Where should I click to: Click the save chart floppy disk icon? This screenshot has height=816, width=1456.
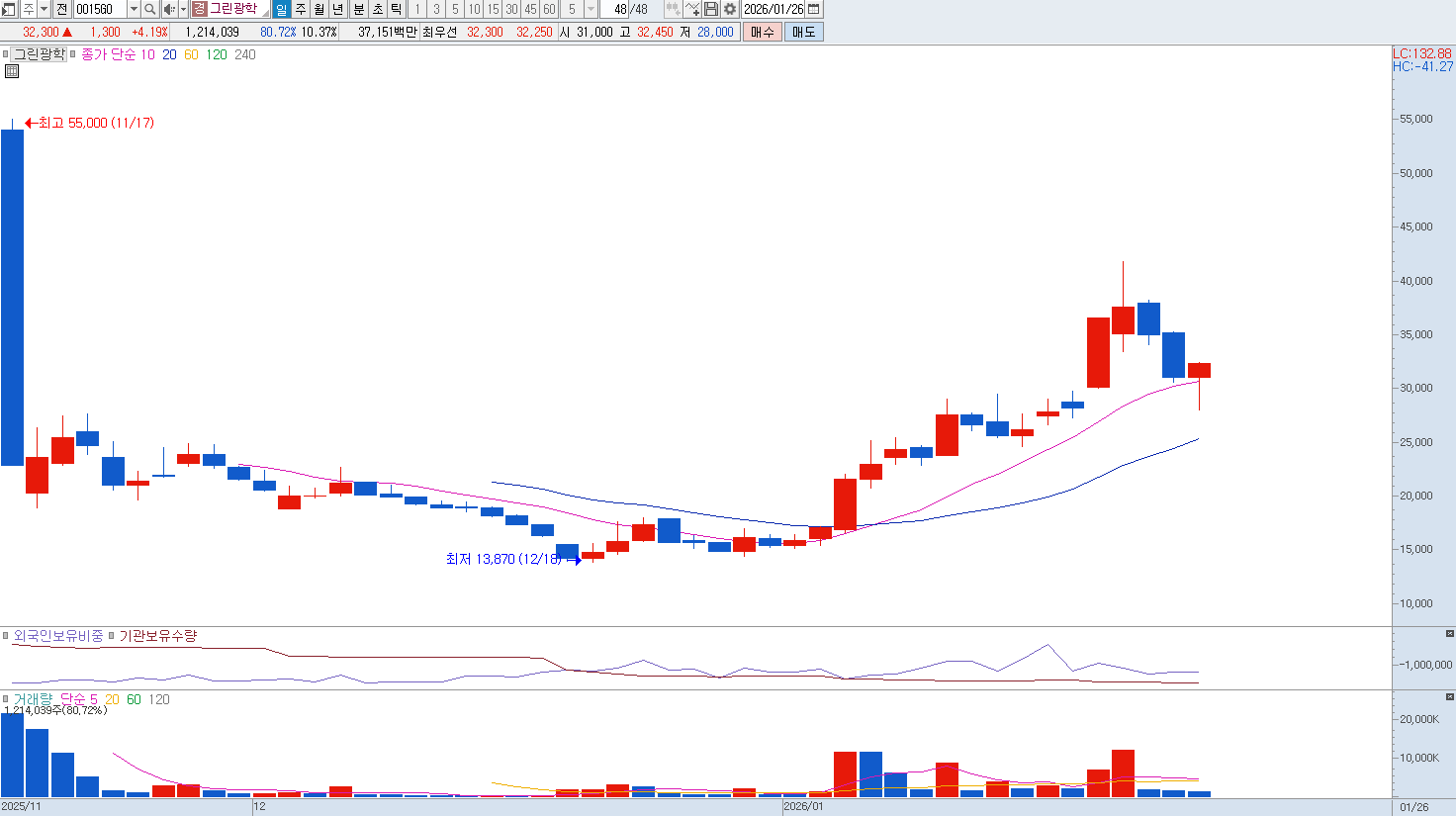[711, 9]
